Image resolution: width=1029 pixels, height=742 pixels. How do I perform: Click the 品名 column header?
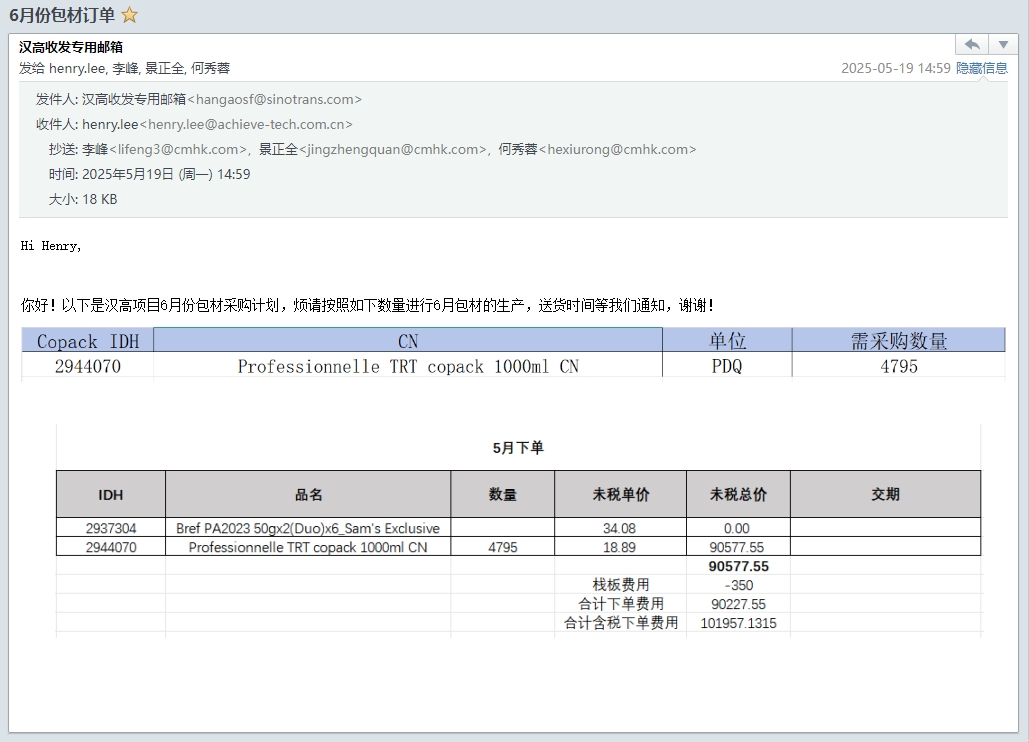coord(308,495)
